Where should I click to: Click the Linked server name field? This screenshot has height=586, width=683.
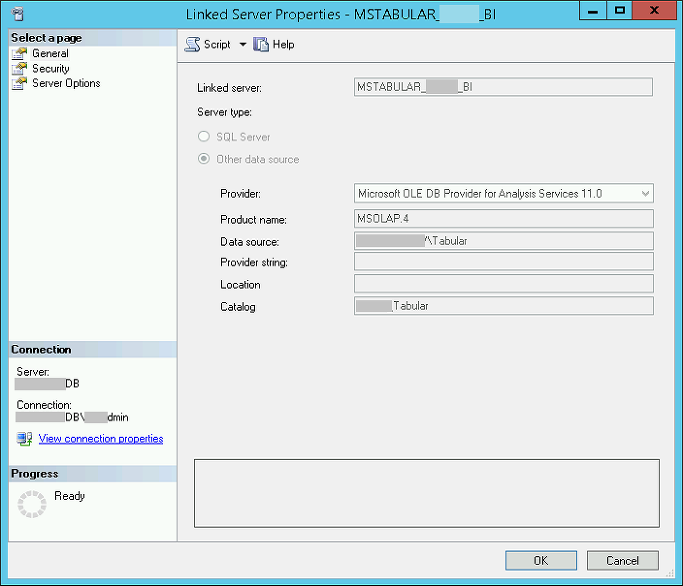(503, 87)
